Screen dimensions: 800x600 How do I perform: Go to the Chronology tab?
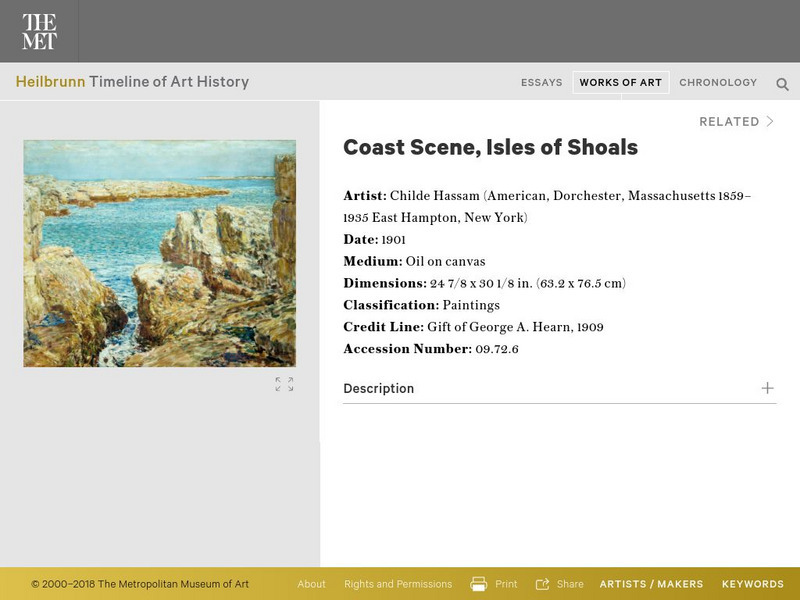718,83
